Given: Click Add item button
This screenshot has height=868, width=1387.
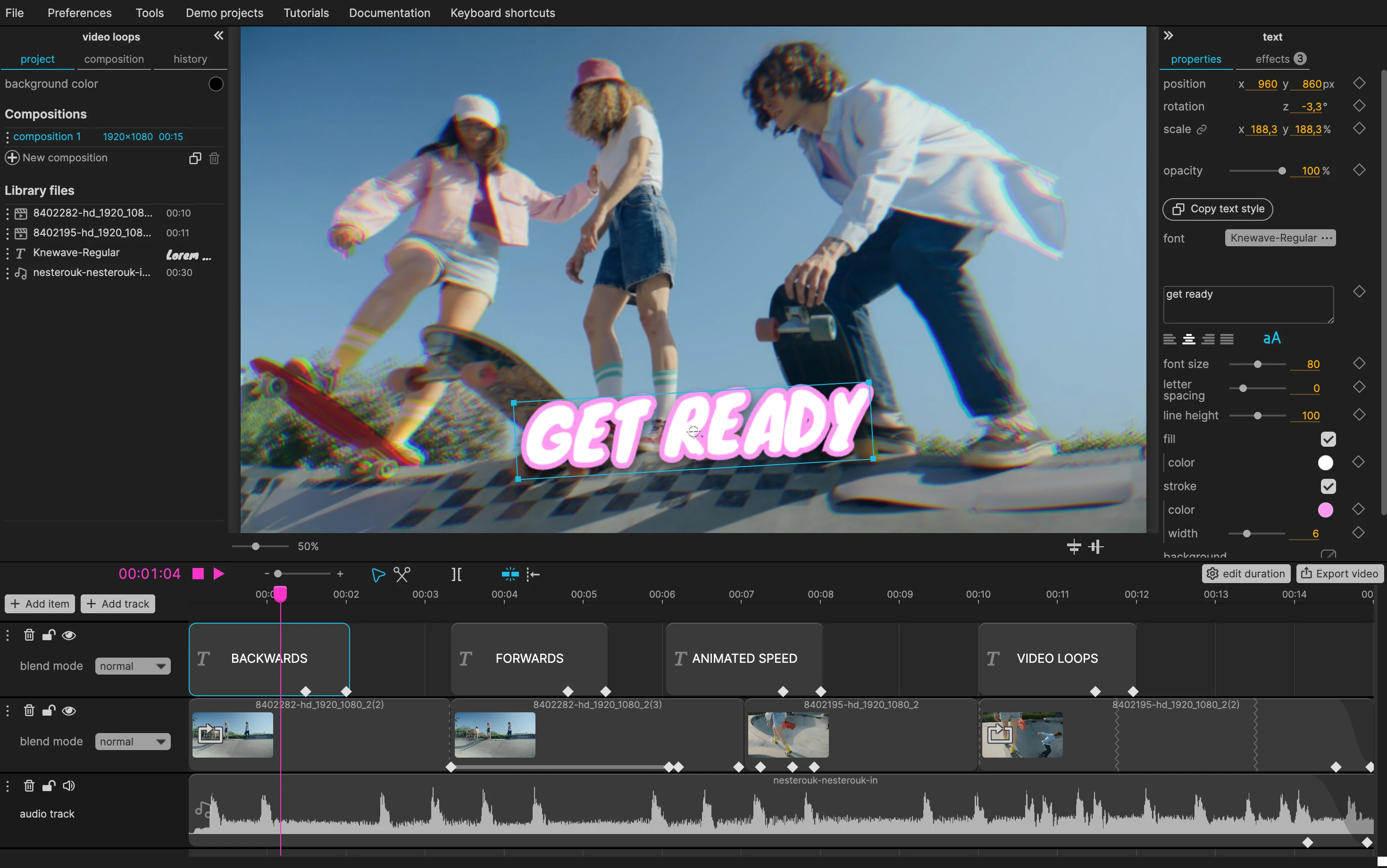Looking at the screenshot, I should [x=40, y=603].
